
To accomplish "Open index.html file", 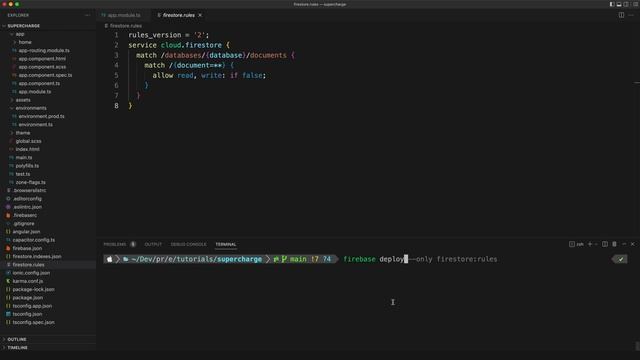I will pos(27,149).
